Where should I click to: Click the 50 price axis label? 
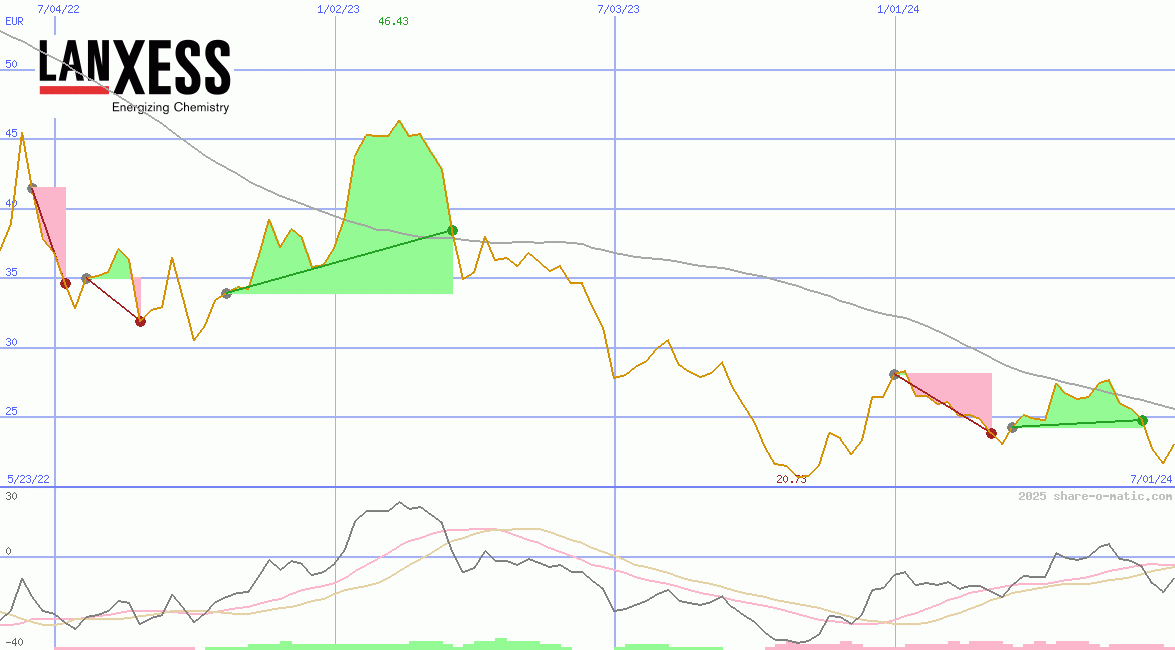click(x=11, y=64)
